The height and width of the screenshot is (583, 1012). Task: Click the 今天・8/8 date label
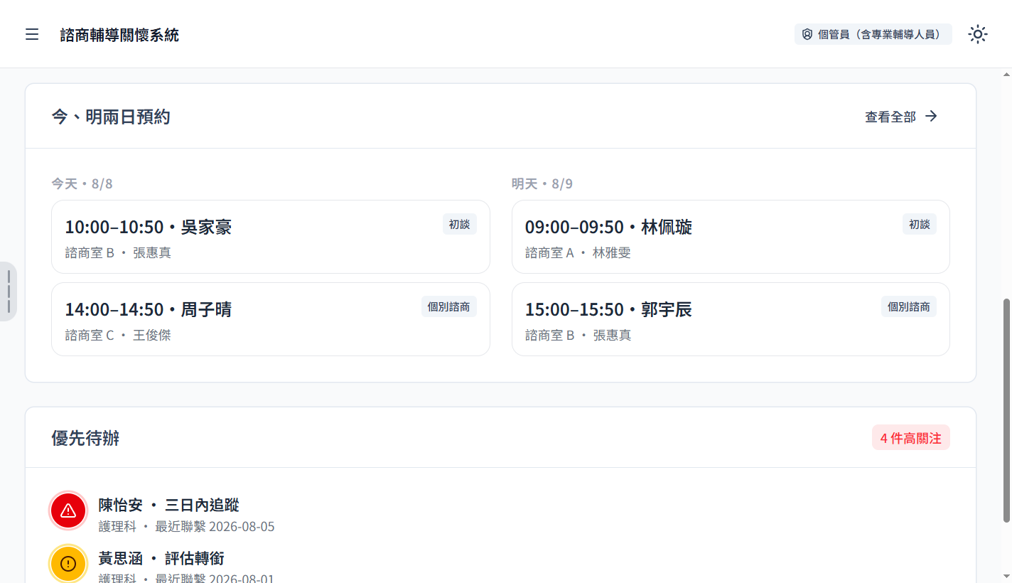[x=82, y=184]
